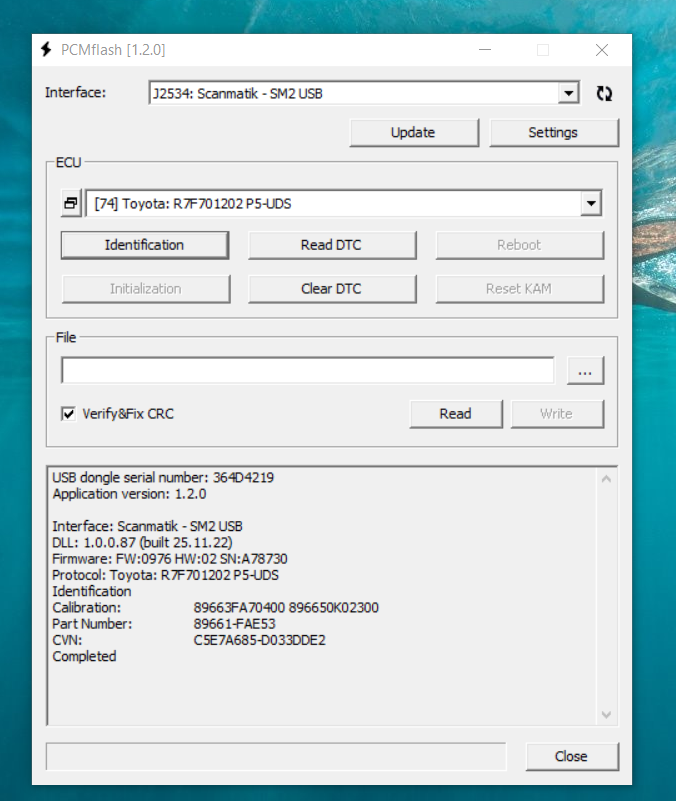Viewport: 676px width, 801px height.
Task: Click the Reset KAM button
Action: point(520,289)
